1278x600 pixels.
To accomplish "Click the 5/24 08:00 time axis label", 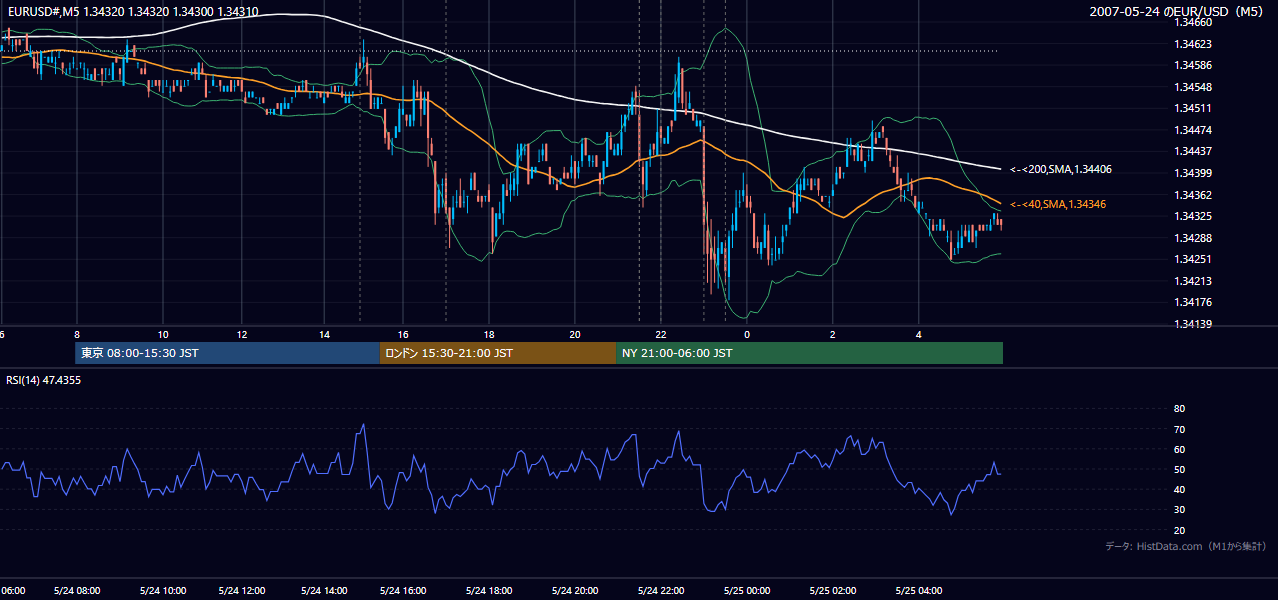I will point(76,591).
